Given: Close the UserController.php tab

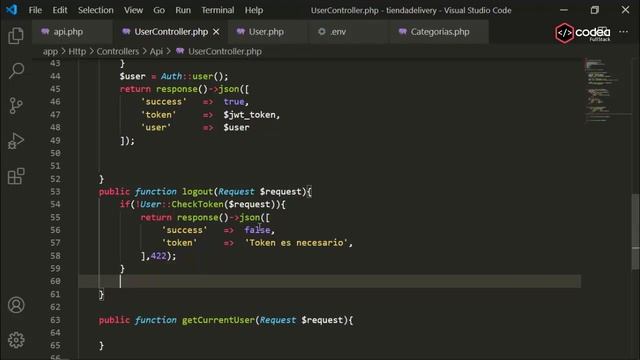Looking at the screenshot, I should (216, 32).
